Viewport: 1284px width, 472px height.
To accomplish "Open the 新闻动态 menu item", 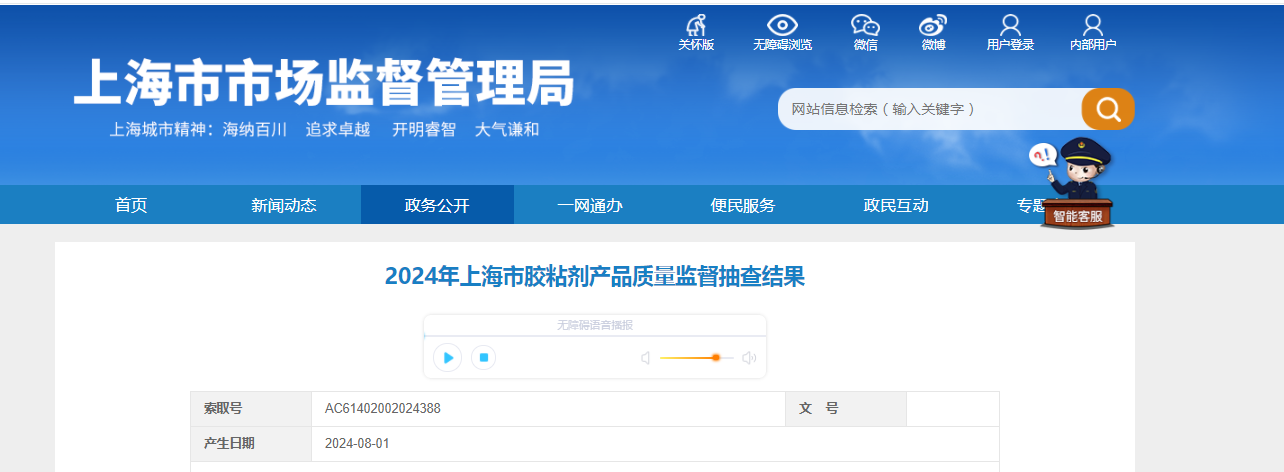I will coord(284,205).
